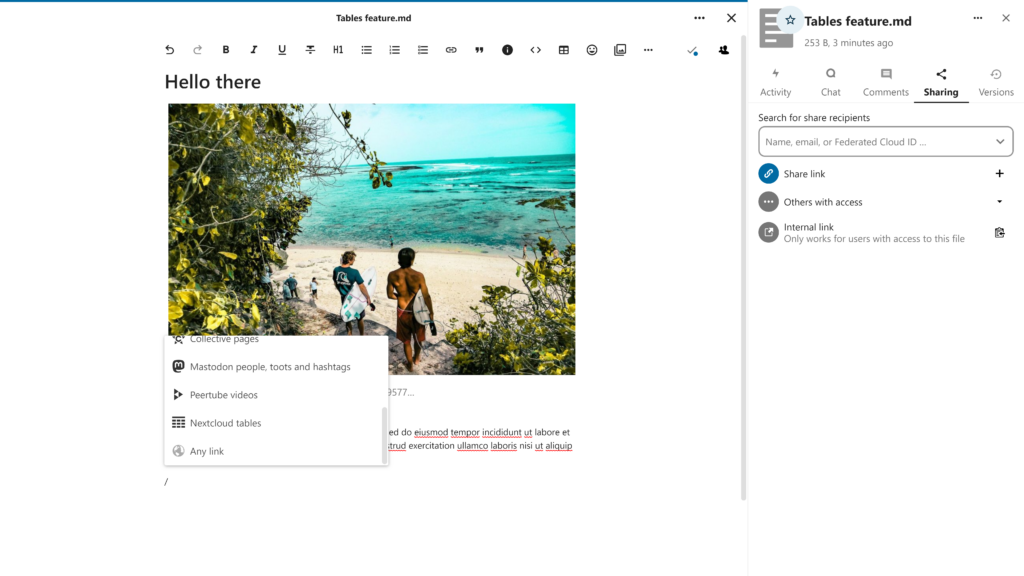The width and height of the screenshot is (1024, 576).
Task: Open the share recipients dropdown
Action: pyautogui.click(x=999, y=141)
